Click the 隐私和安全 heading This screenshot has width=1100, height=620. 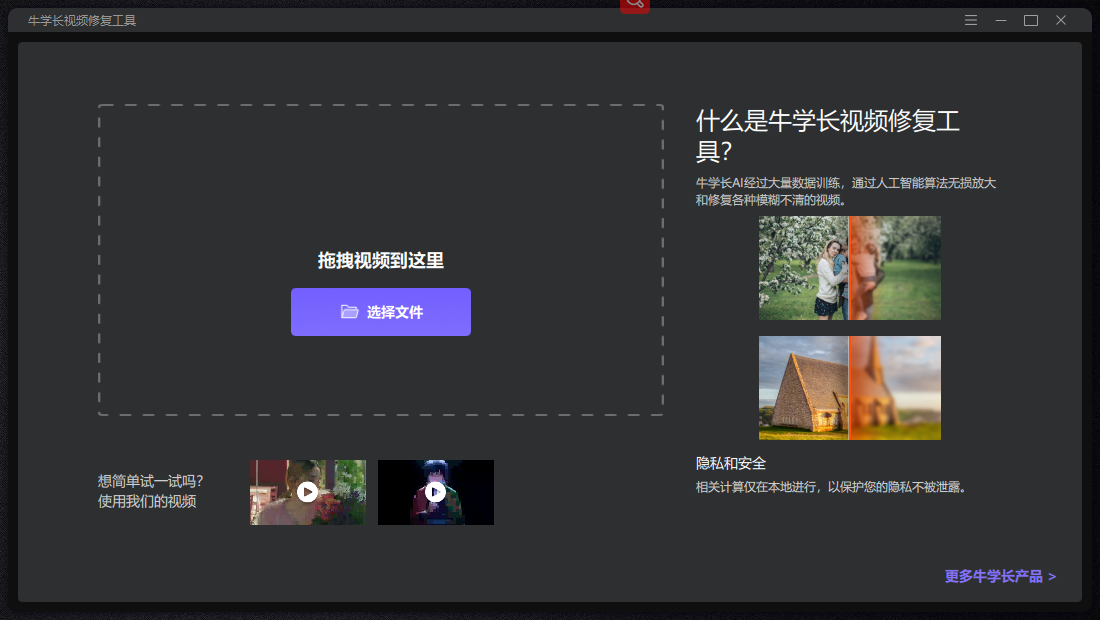[731, 464]
